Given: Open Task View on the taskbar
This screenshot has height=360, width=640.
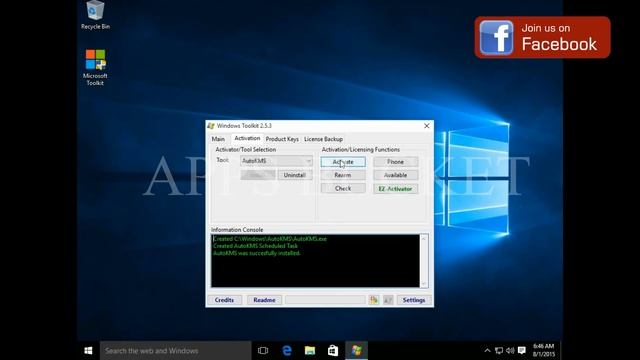Looking at the screenshot, I should pyautogui.click(x=263, y=351).
